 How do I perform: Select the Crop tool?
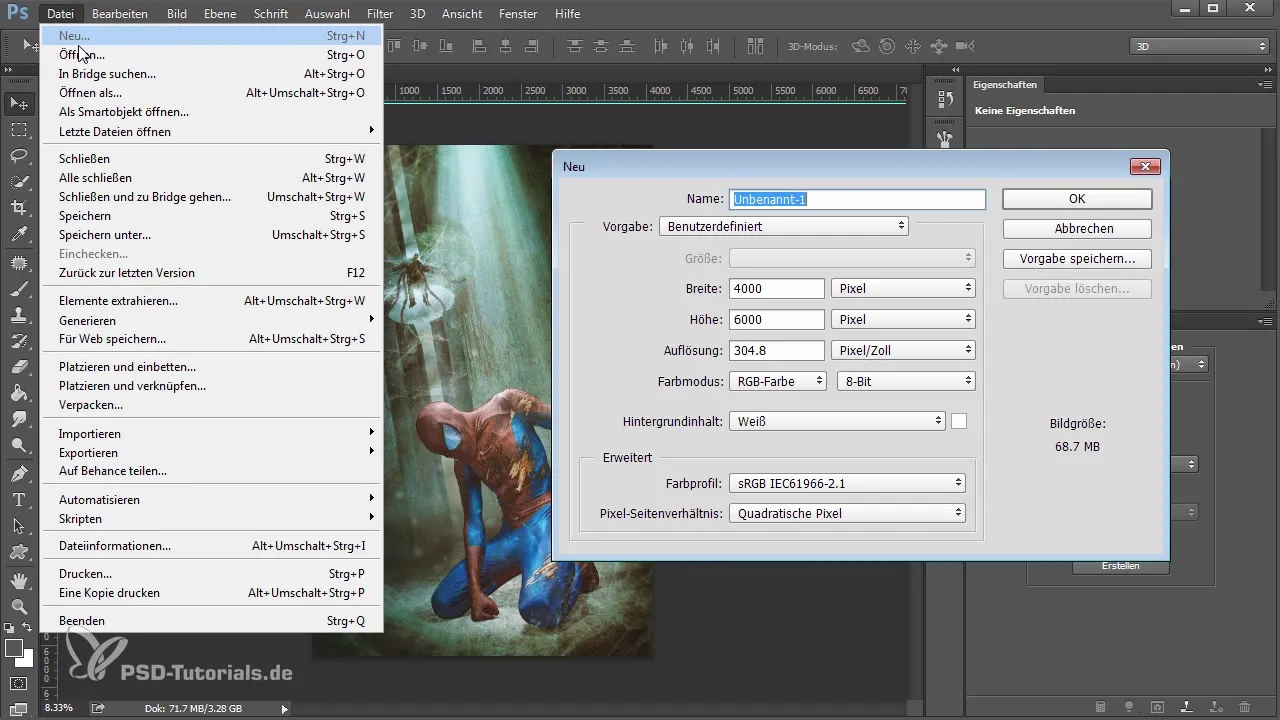(x=18, y=208)
